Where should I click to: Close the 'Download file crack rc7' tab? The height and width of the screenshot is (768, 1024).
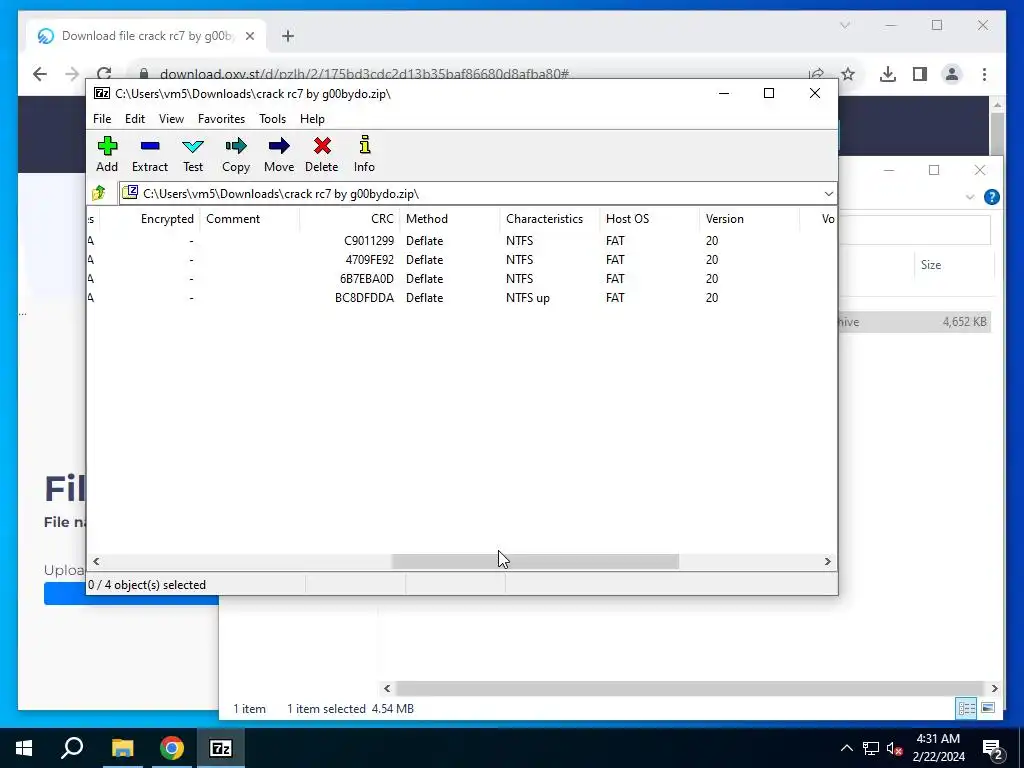(249, 36)
